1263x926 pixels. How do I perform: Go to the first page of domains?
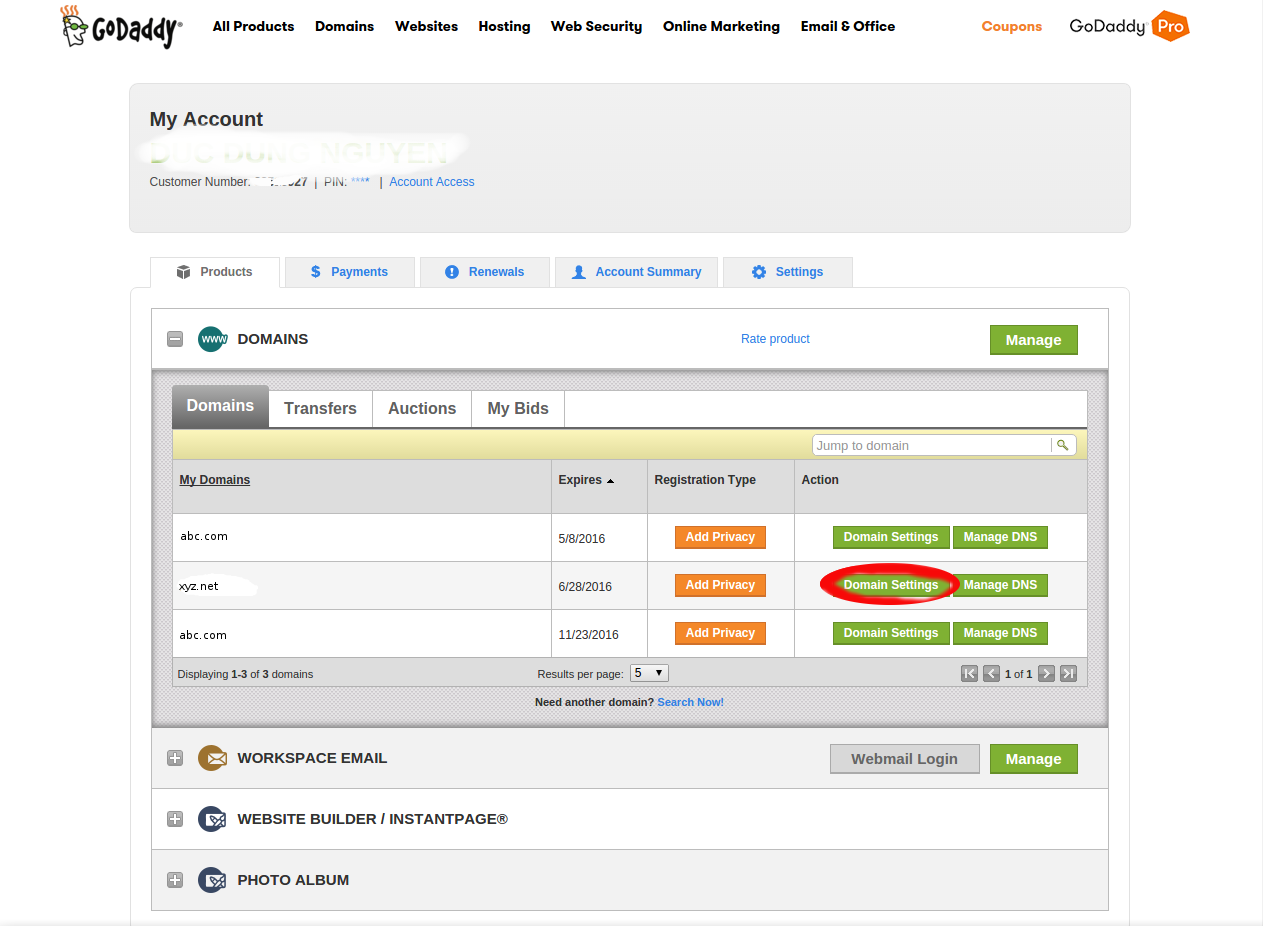(x=969, y=673)
